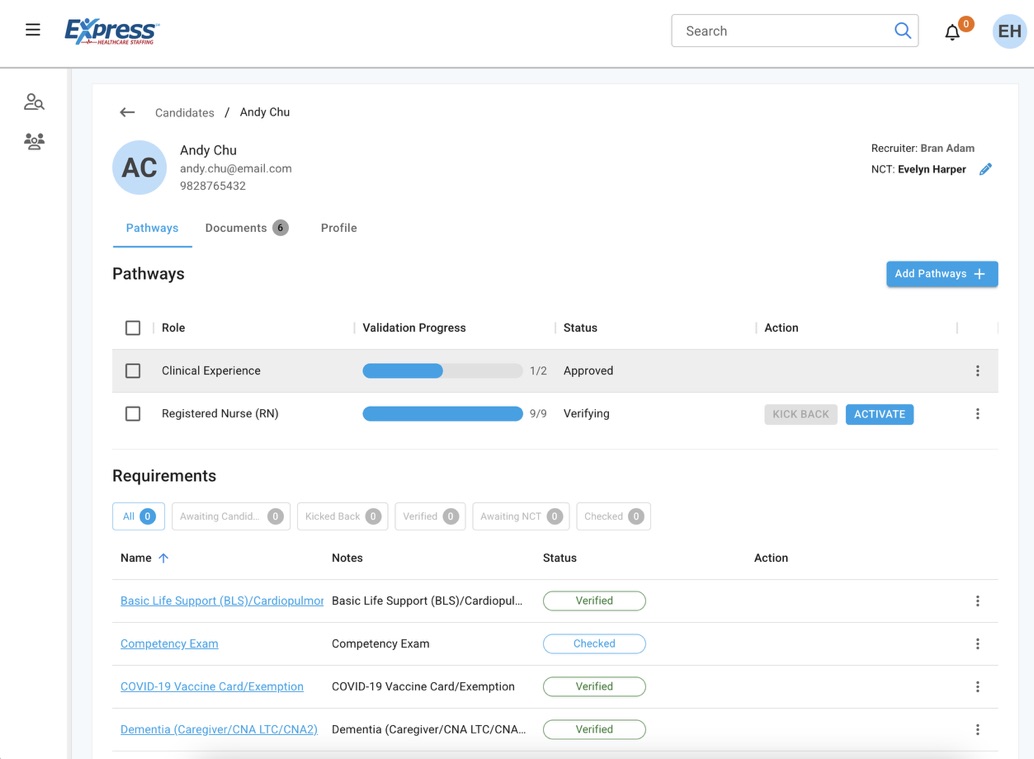The image size is (1034, 759).
Task: Open the hamburger navigation menu
Action: point(33,30)
